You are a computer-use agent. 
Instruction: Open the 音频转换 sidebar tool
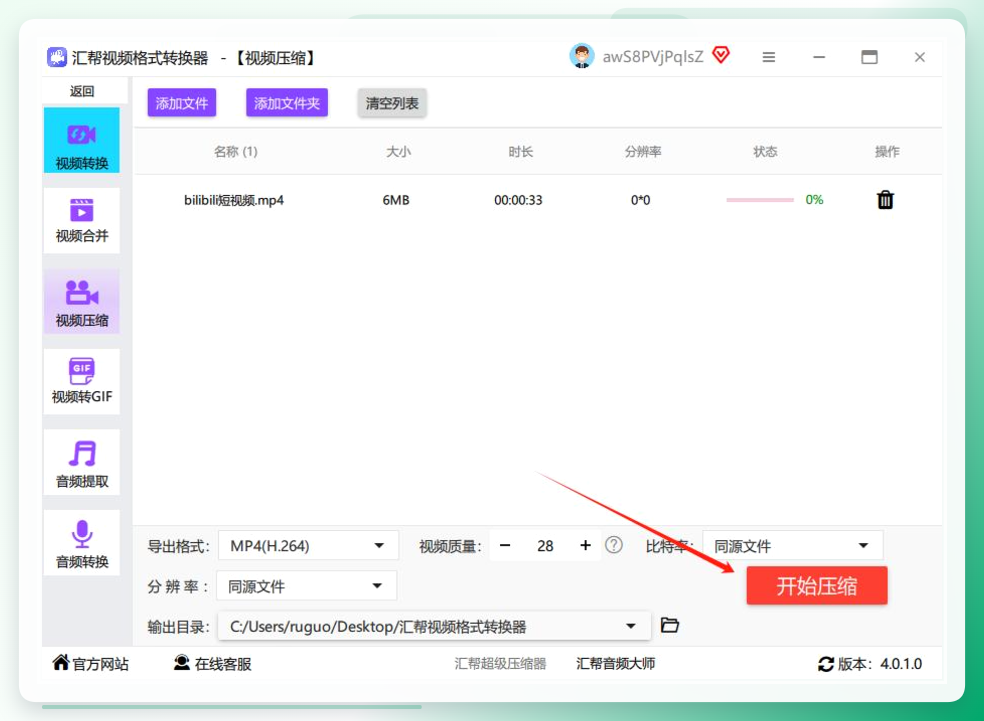tap(82, 543)
